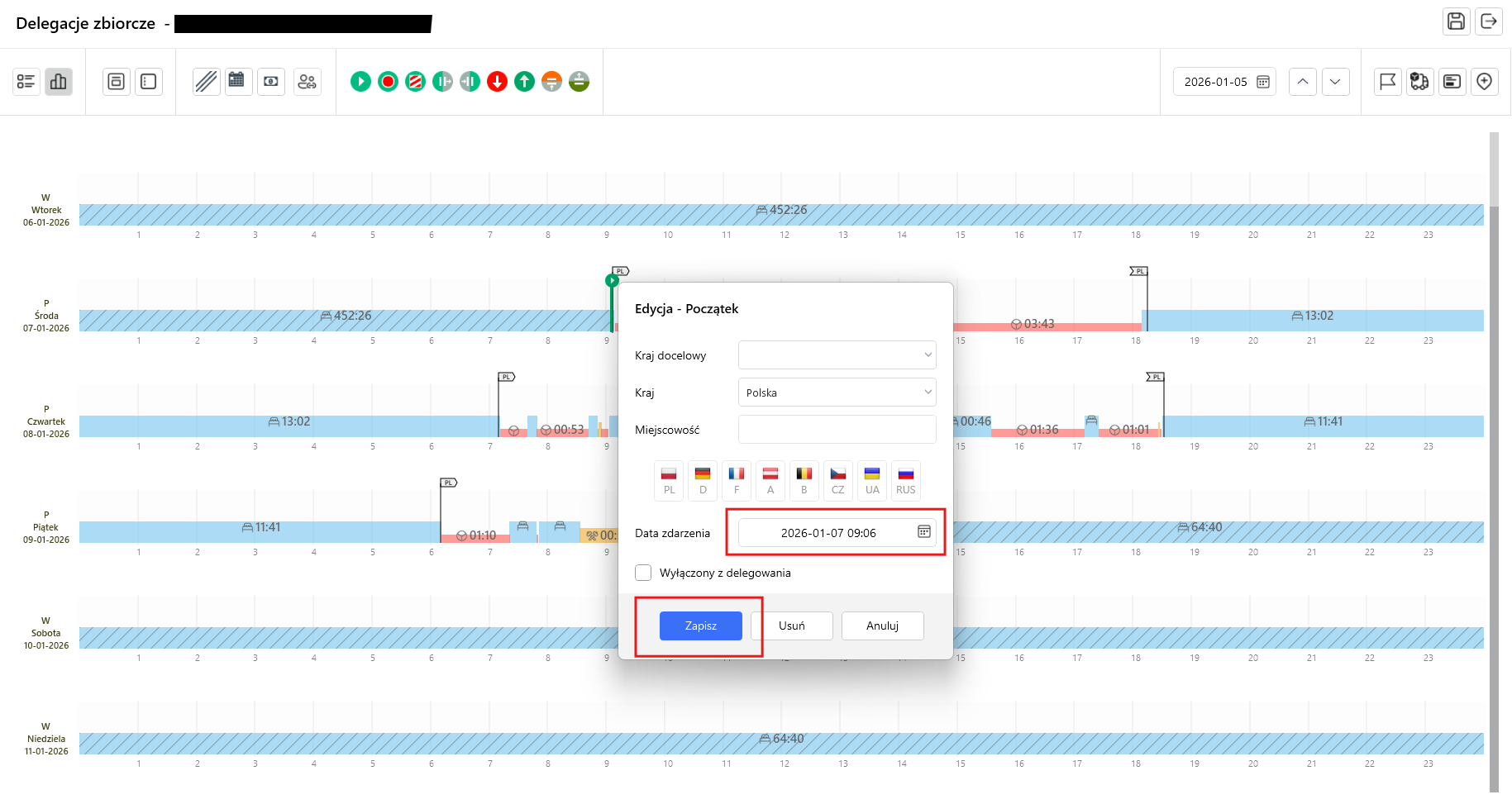
Task: Click the green play start-event icon
Action: pos(360,81)
